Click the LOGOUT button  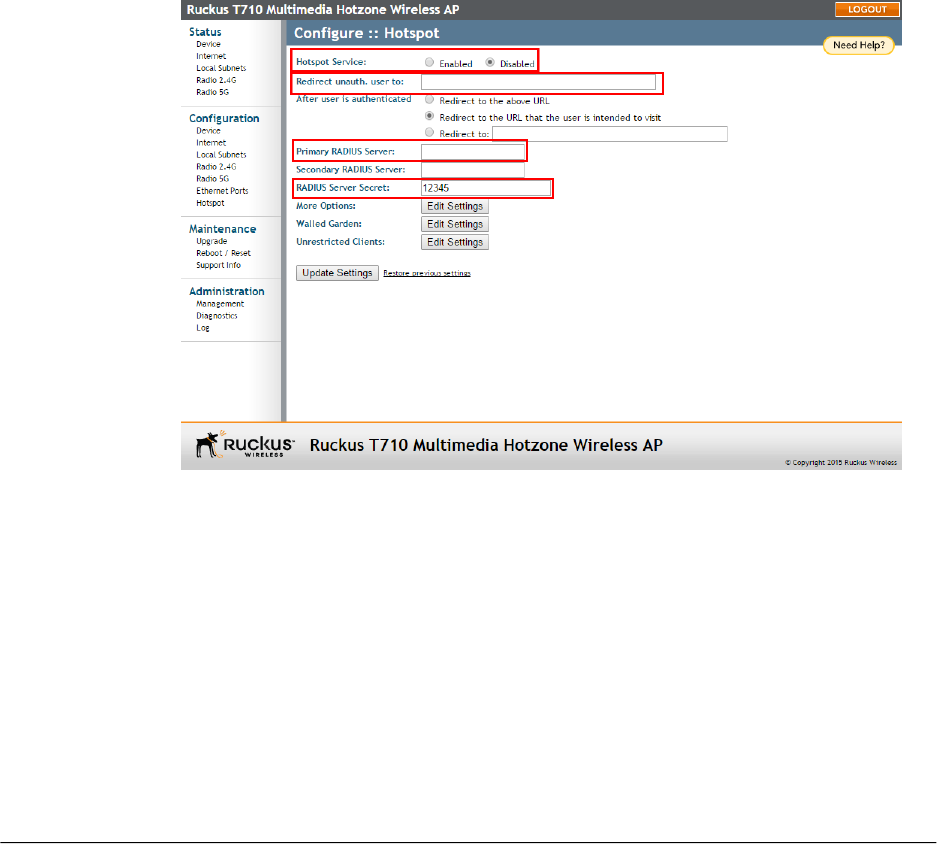coord(867,10)
